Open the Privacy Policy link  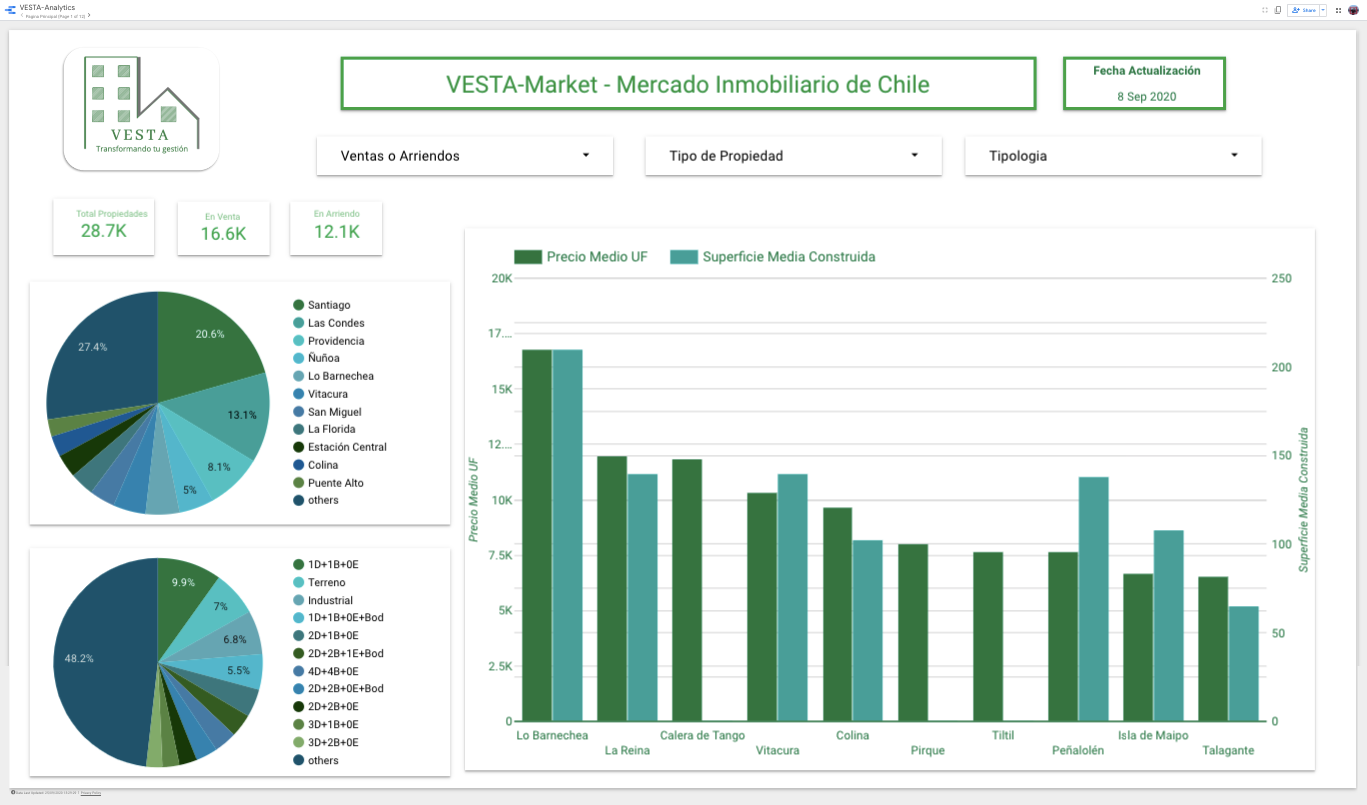[91, 792]
